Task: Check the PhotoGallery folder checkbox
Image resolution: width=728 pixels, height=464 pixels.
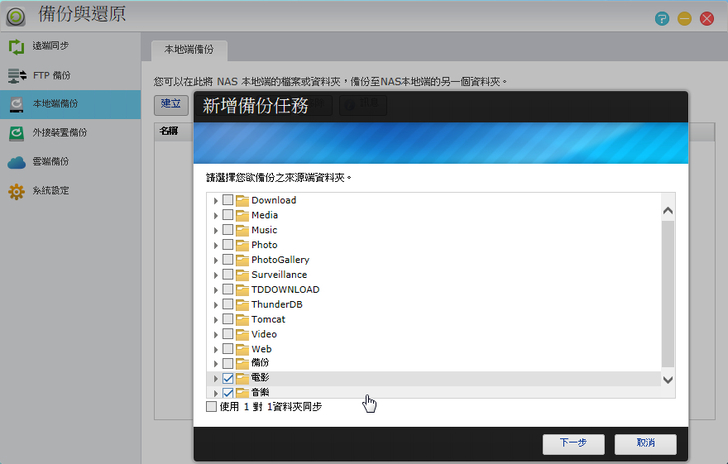Action: coord(228,259)
